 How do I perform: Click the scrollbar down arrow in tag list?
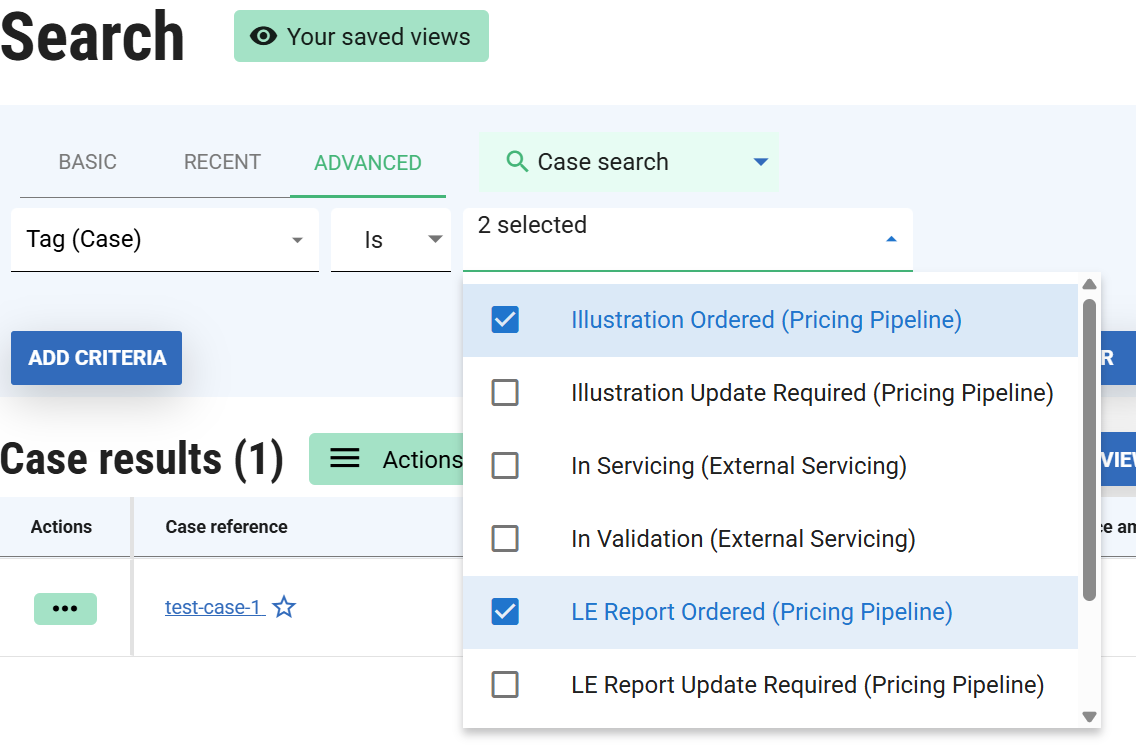pyautogui.click(x=1090, y=716)
